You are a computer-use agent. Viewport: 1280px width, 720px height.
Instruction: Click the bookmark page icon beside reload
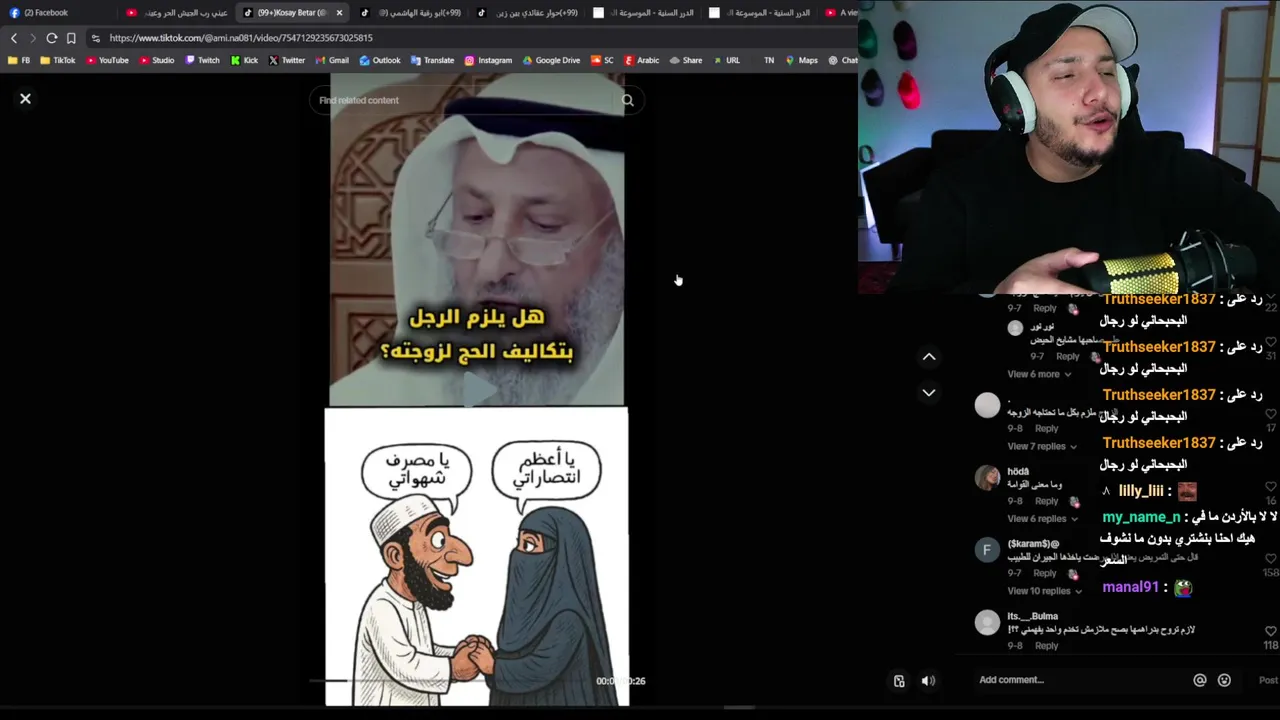(x=71, y=38)
